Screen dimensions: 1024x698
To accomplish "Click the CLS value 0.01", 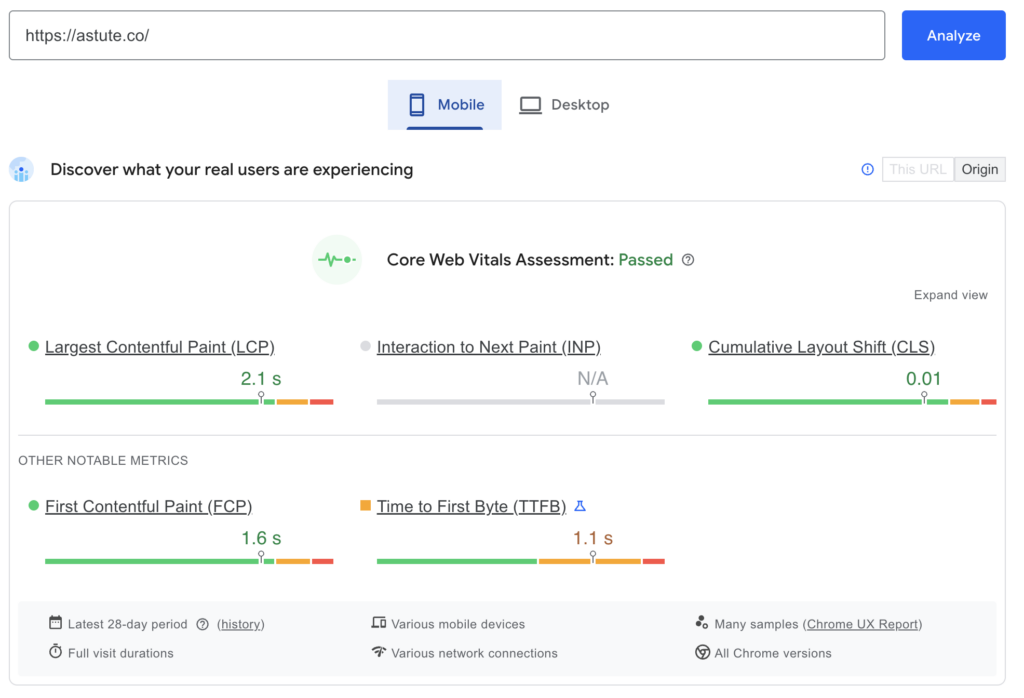I will [923, 379].
